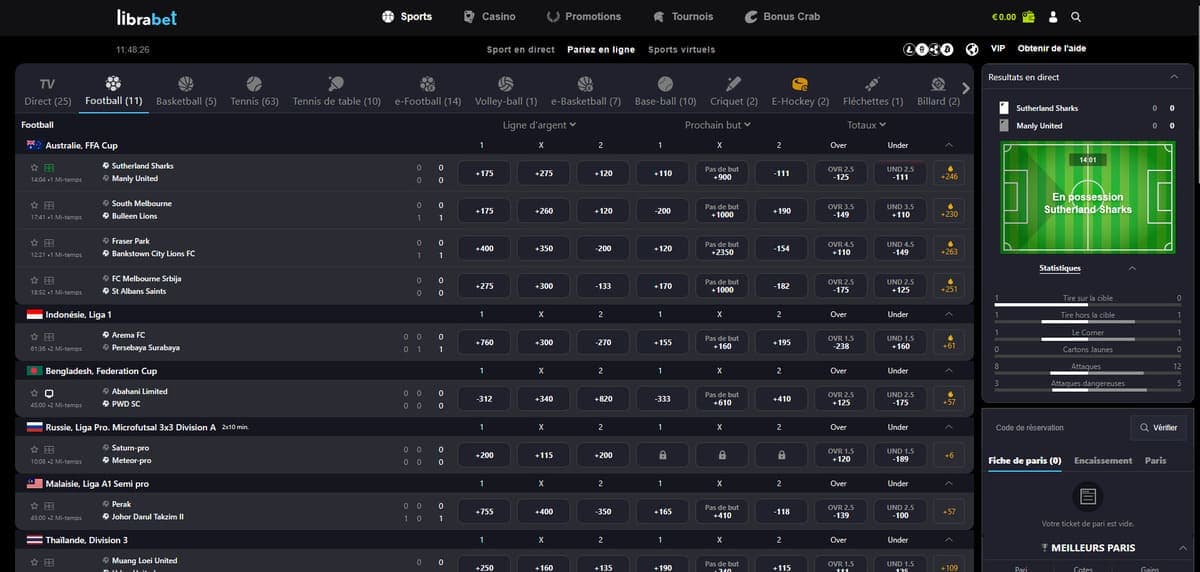Expand +61 more markets for Arema FC
1200x572 pixels.
coord(949,342)
